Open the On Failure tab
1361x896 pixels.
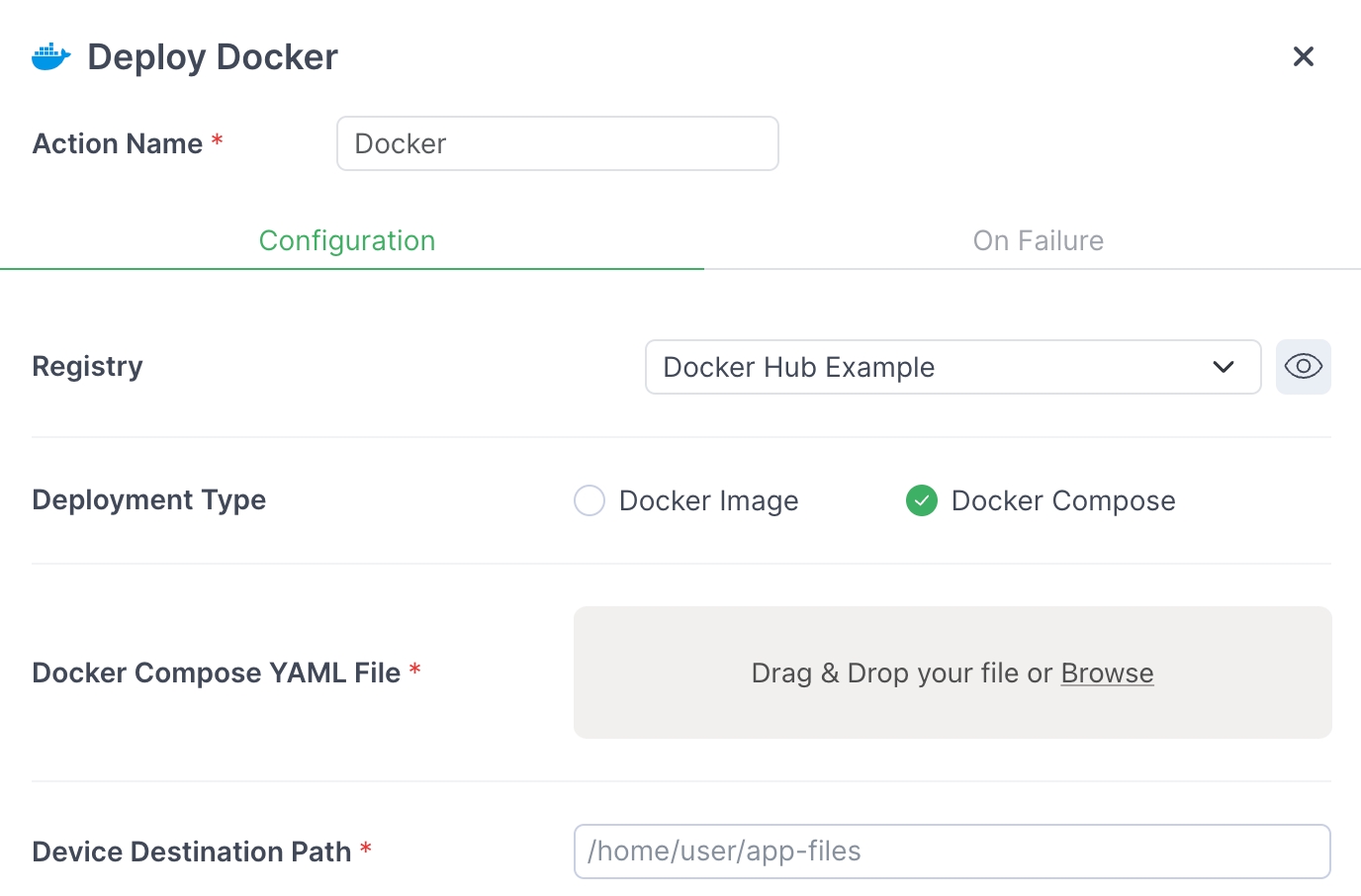[x=1038, y=240]
